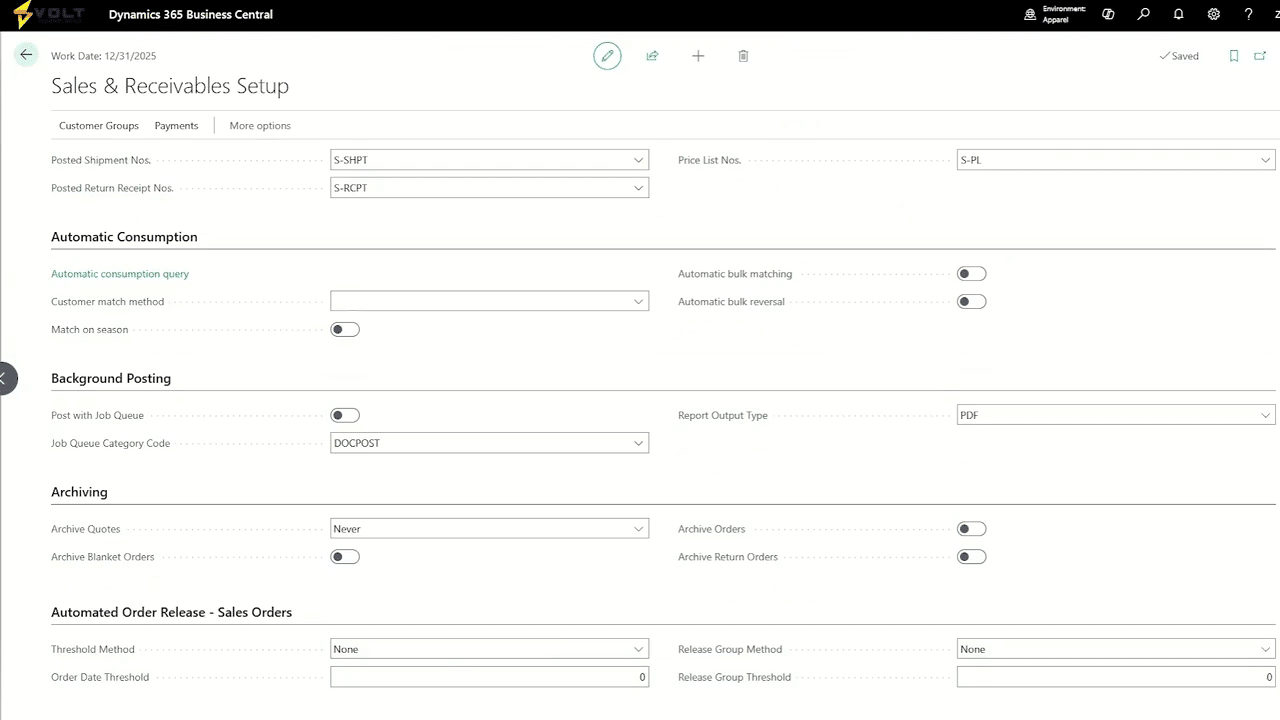Open Automatic consumption query link
This screenshot has height=720, width=1280.
click(120, 273)
